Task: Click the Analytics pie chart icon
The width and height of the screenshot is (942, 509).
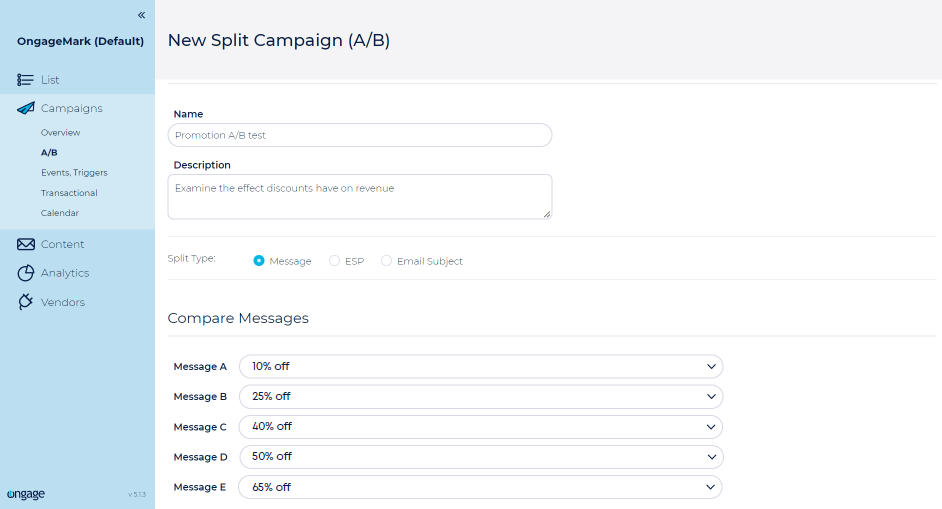Action: pyautogui.click(x=26, y=273)
